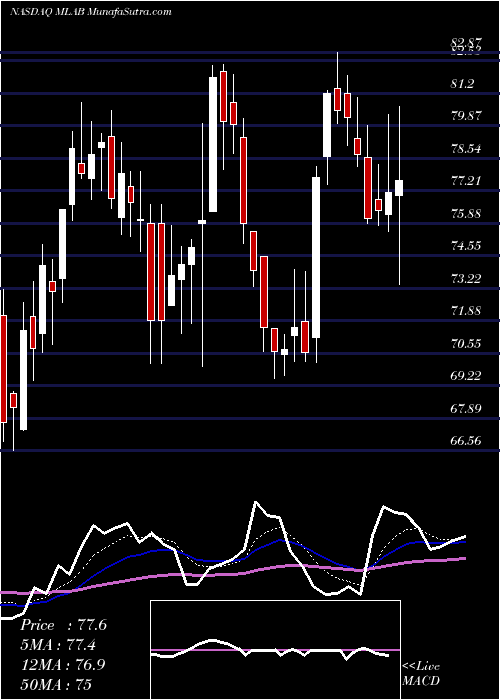The width and height of the screenshot is (500, 700).
Task: Click inside the Live MACD inset chart
Action: (275, 650)
